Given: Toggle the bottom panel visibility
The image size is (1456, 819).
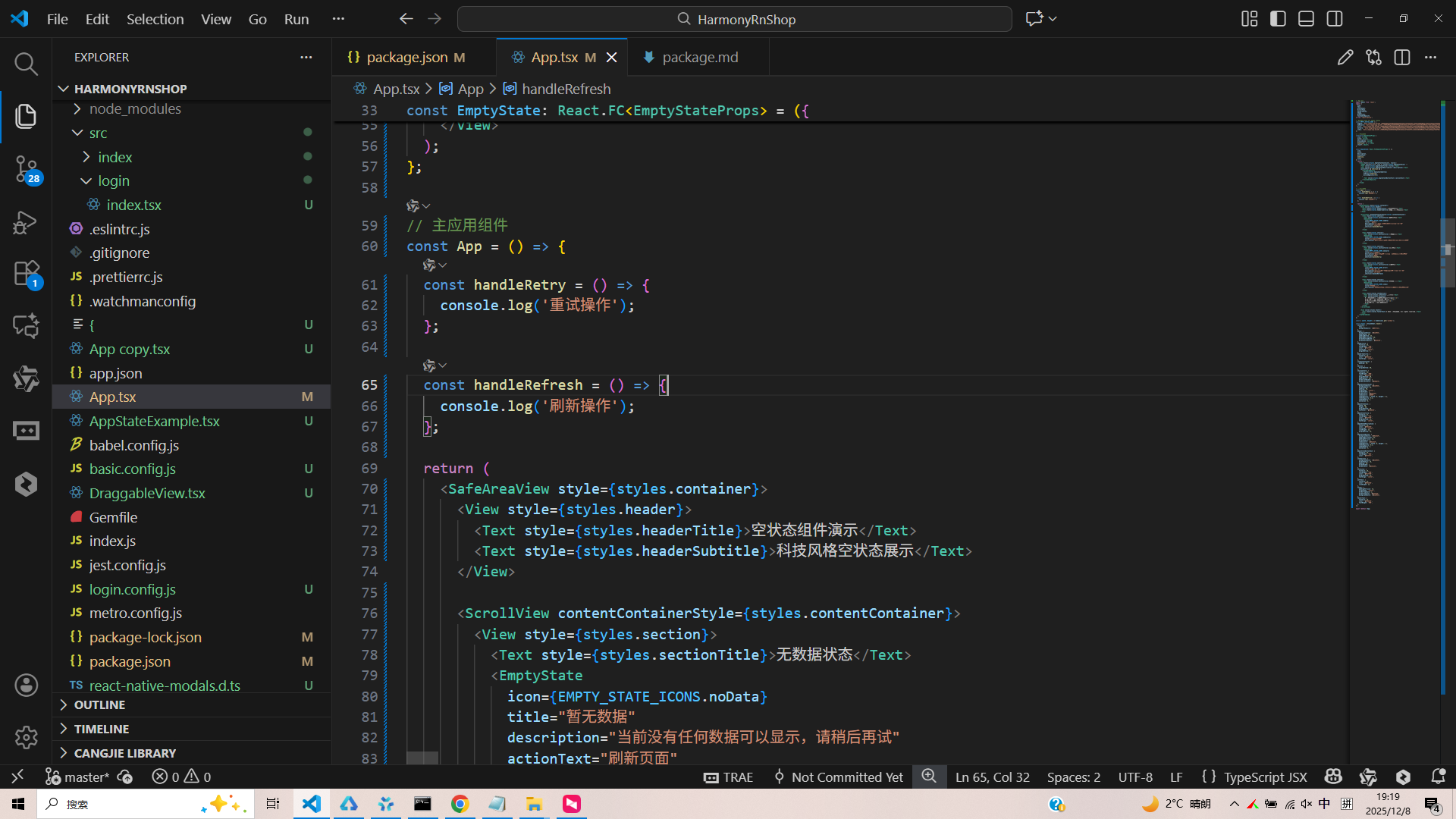Looking at the screenshot, I should [x=1306, y=19].
